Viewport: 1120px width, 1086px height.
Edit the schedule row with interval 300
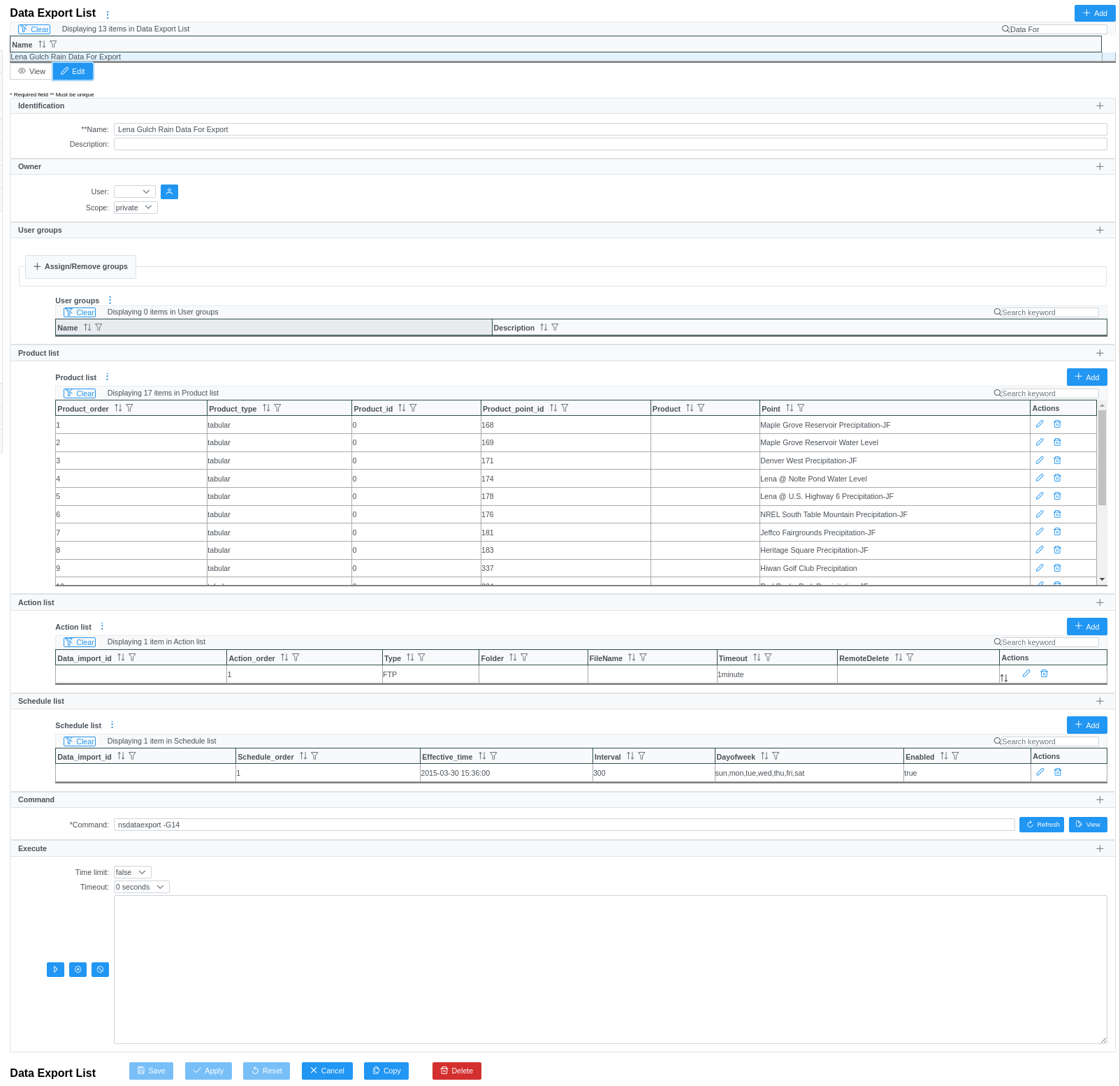1040,772
